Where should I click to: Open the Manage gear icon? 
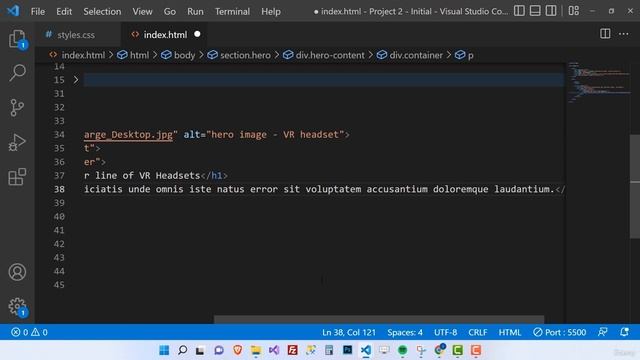(17, 307)
